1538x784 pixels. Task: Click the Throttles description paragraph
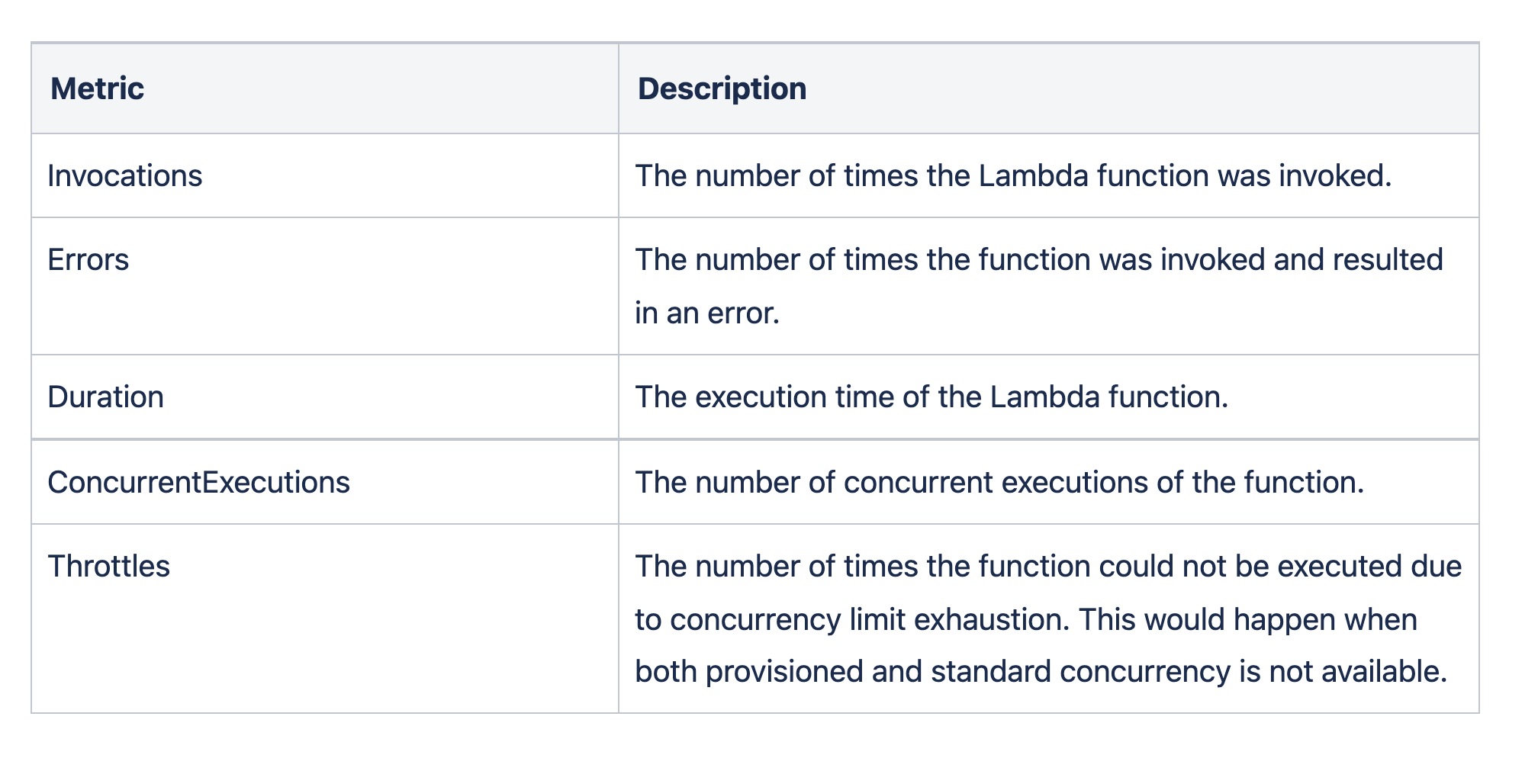tap(1047, 619)
